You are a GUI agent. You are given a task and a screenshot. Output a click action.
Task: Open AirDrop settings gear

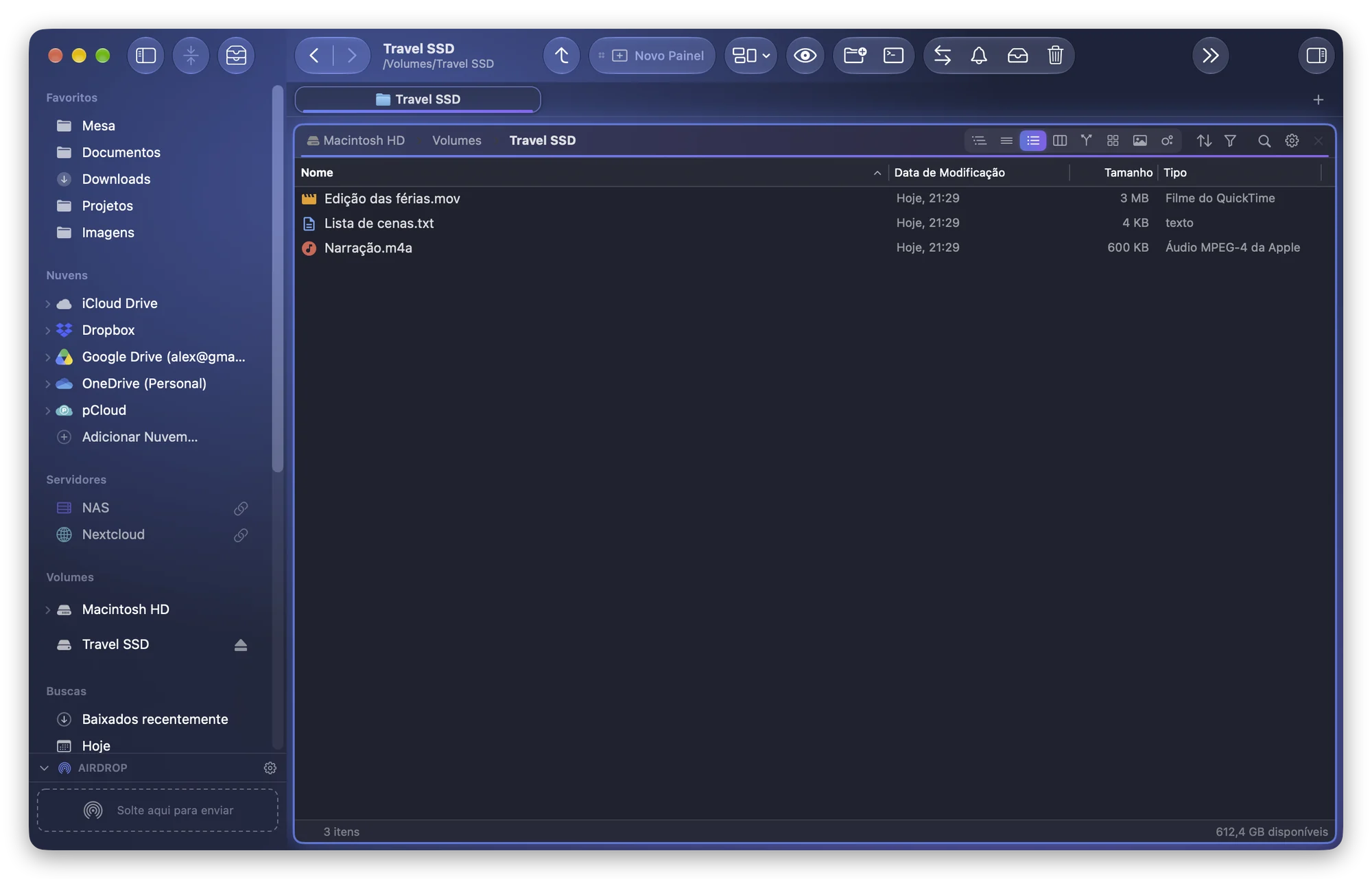pyautogui.click(x=270, y=768)
